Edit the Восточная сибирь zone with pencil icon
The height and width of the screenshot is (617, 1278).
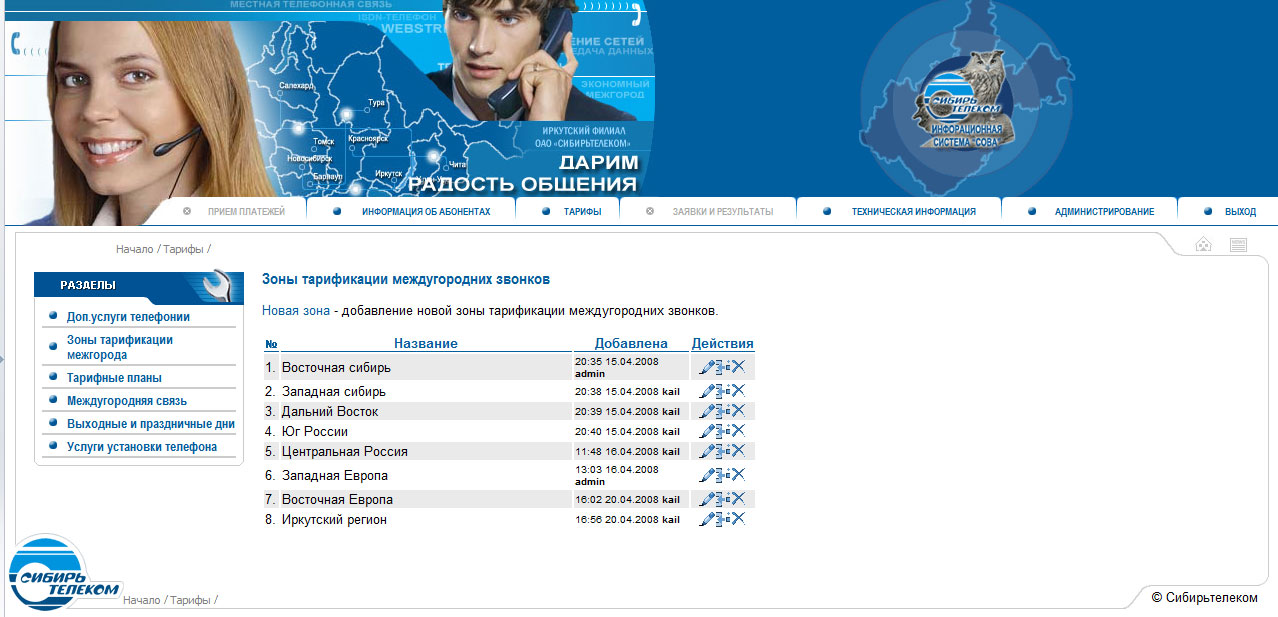[706, 367]
